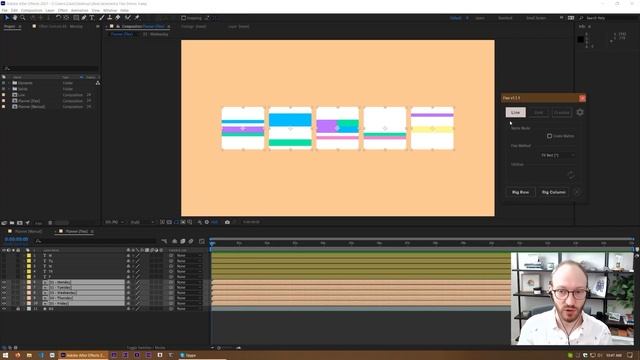Open Flex panel settings gear
The width and height of the screenshot is (640, 360).
click(x=580, y=112)
